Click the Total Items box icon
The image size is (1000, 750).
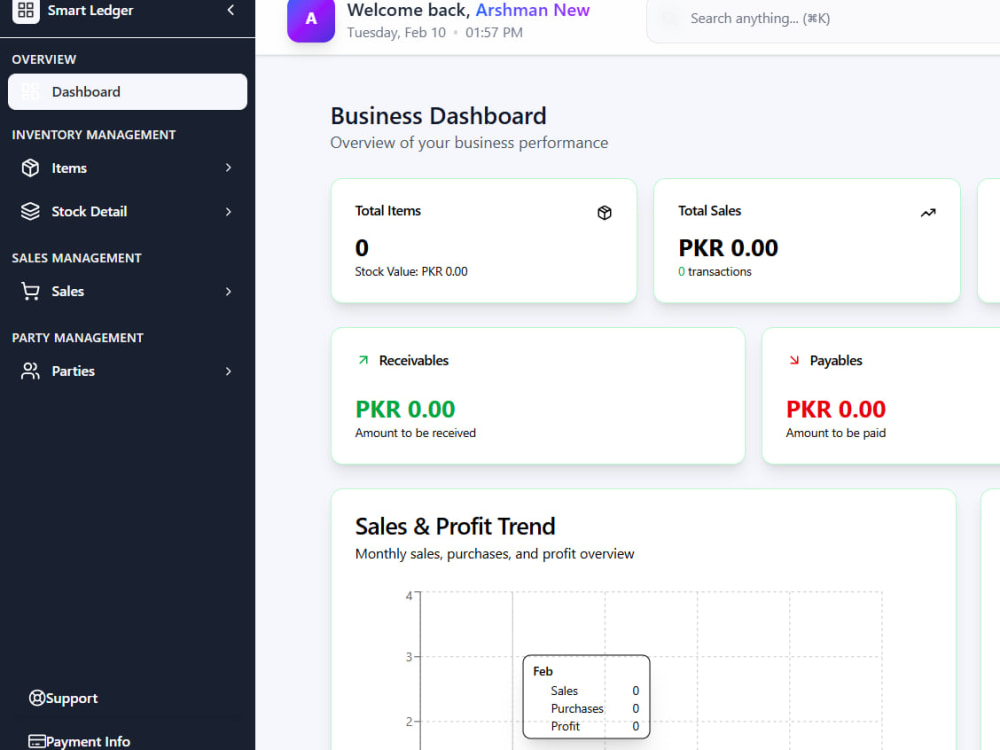pyautogui.click(x=605, y=212)
